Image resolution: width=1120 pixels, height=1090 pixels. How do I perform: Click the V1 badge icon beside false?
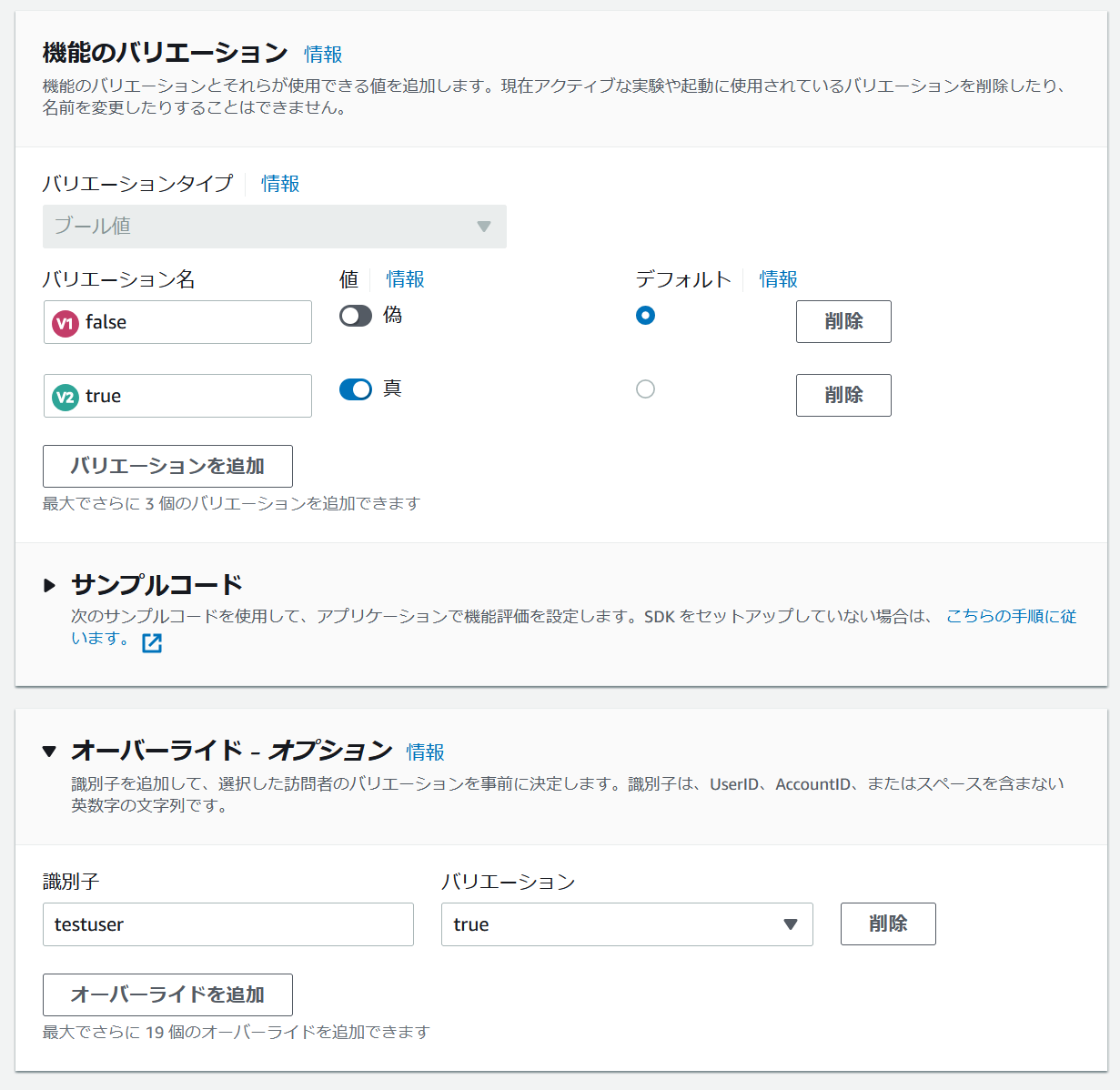(x=66, y=323)
